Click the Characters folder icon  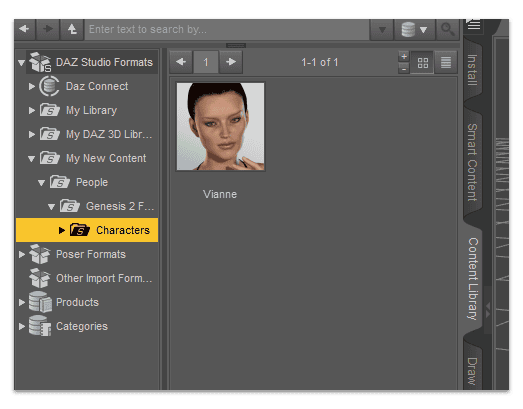pos(80,230)
